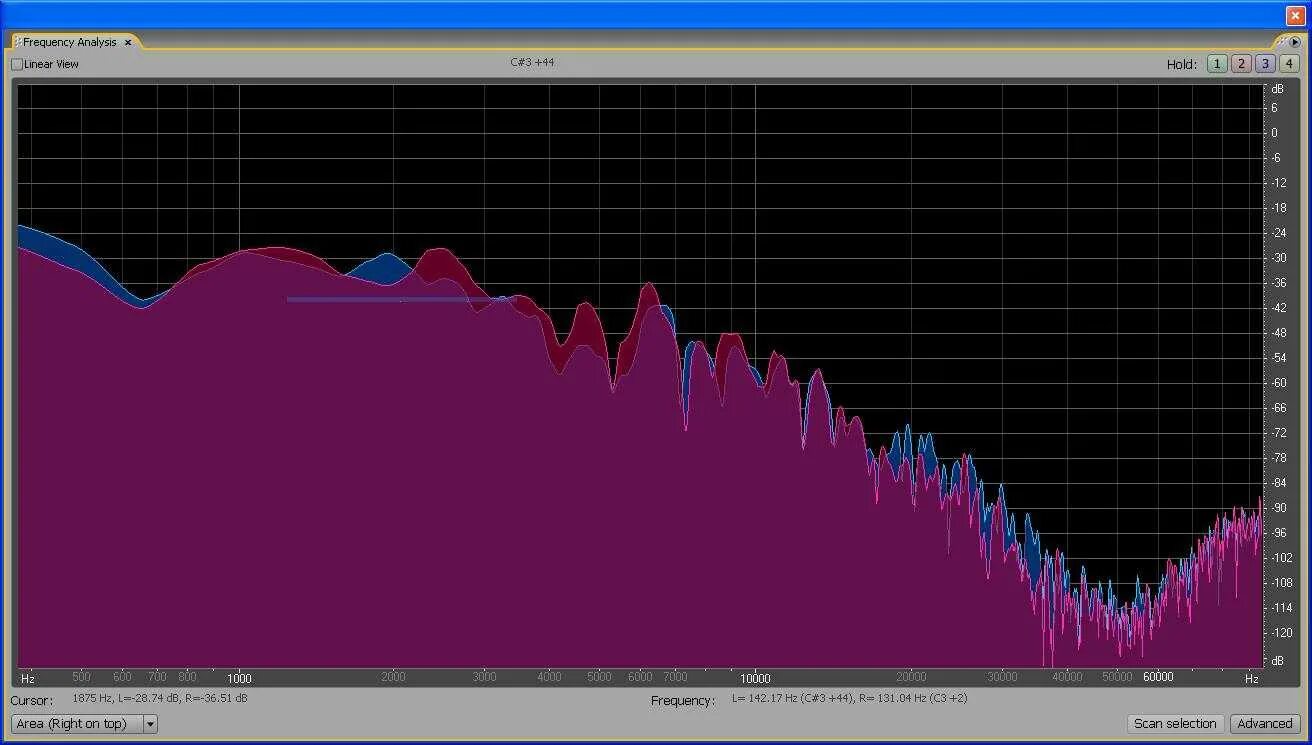Click the 0 dB mark on the right scale
This screenshot has height=745, width=1312.
[1272, 132]
